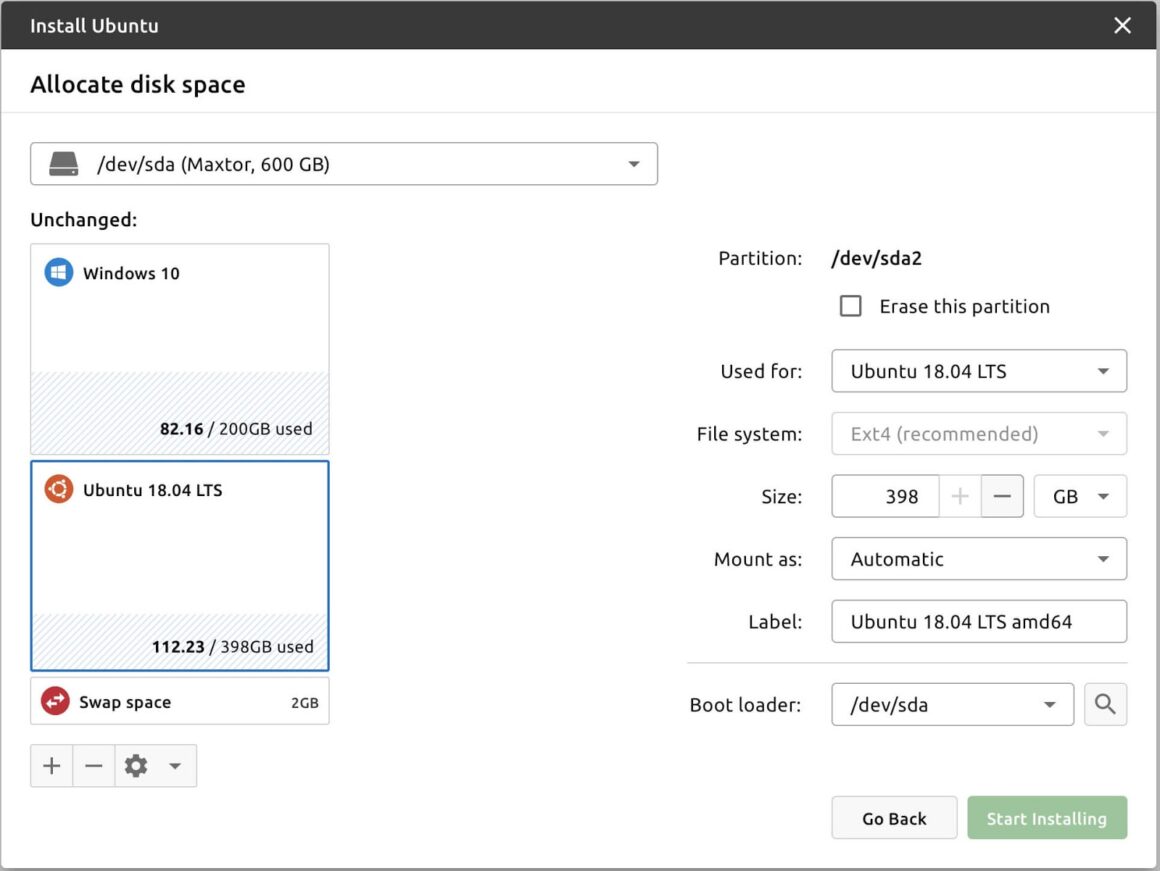This screenshot has height=871, width=1160.
Task: Click the Windows 10 logo icon
Action: click(x=58, y=272)
